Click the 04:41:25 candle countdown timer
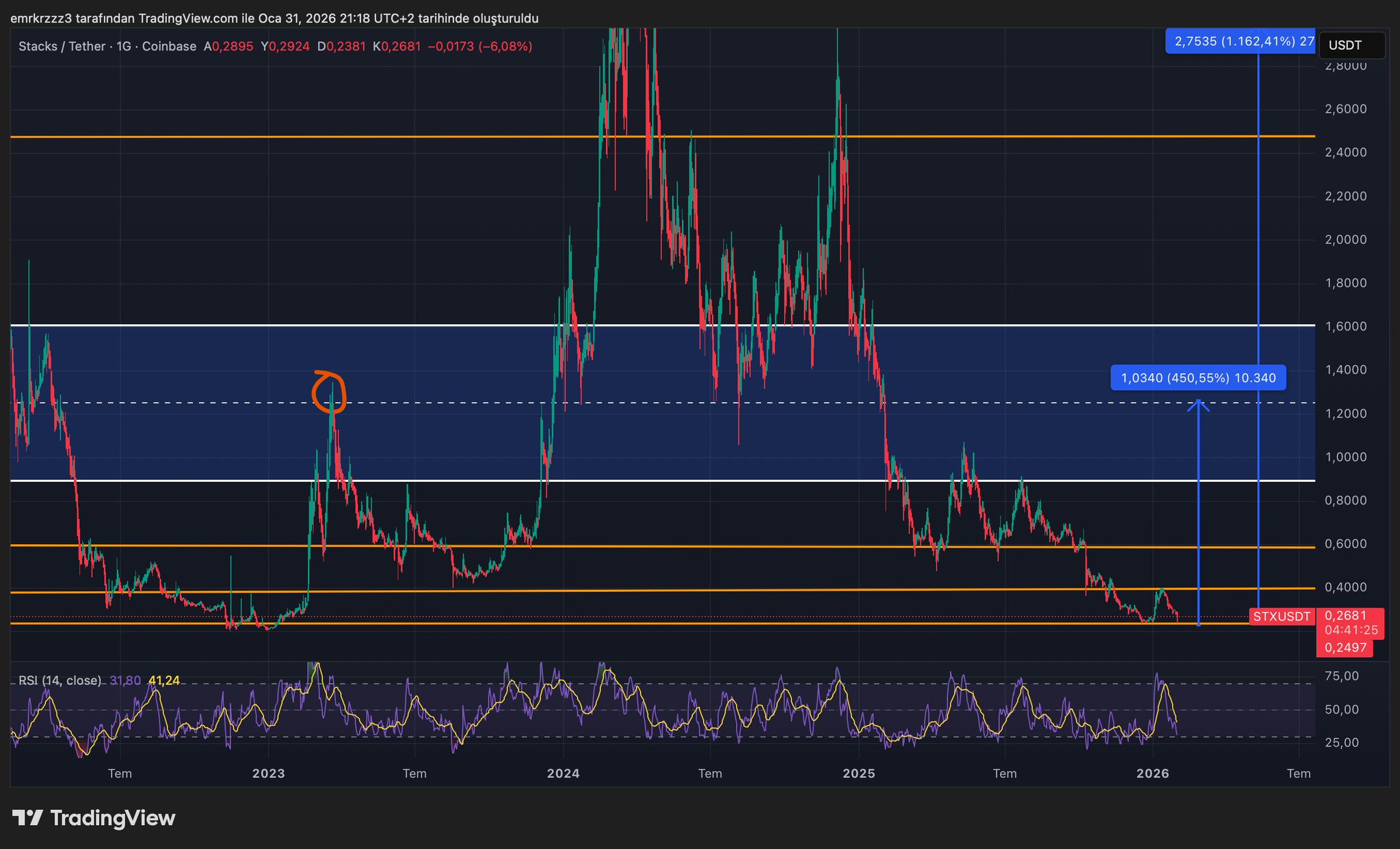This screenshot has height=849, width=1400. 1350,630
